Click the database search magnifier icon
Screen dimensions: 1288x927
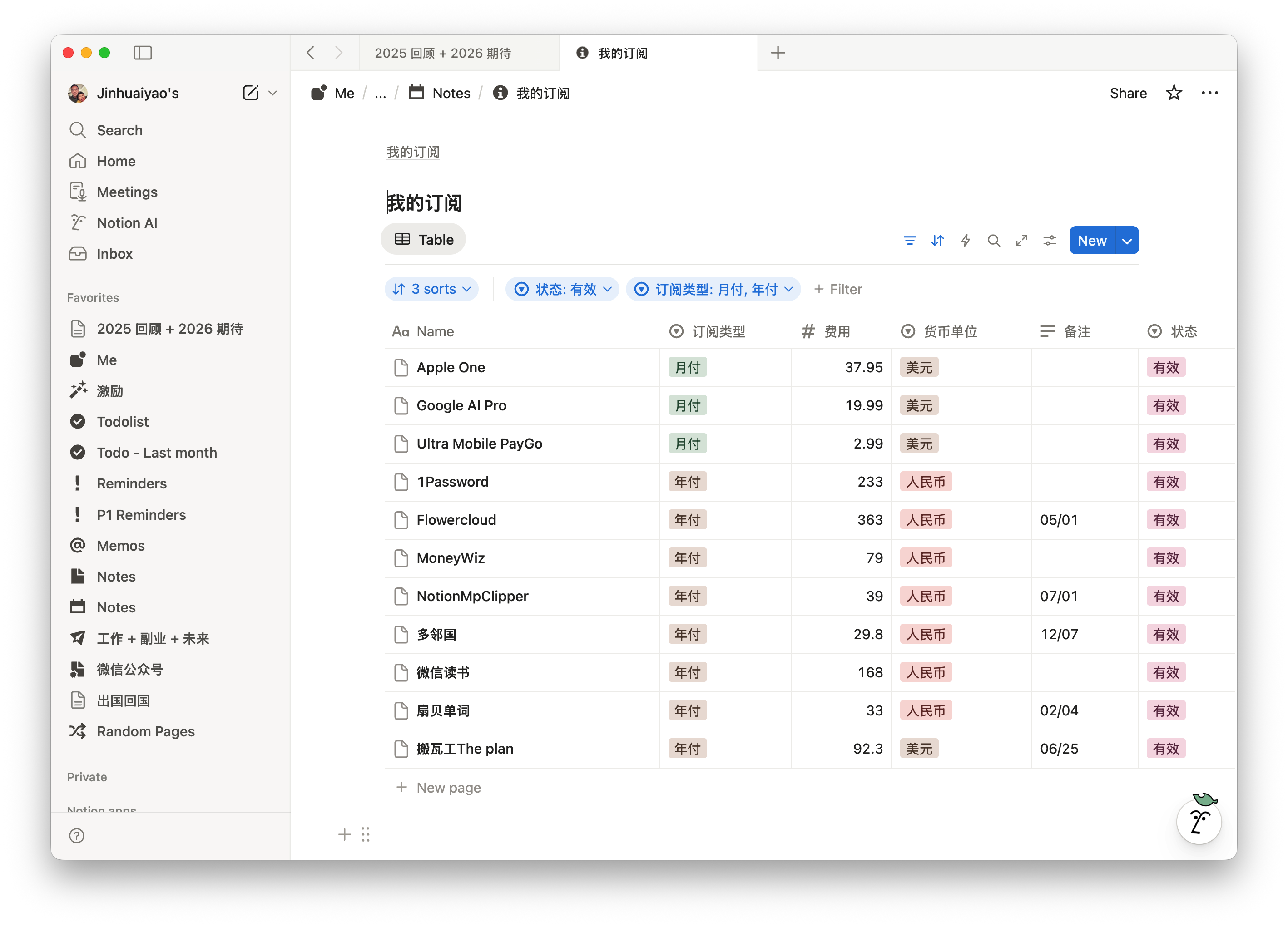993,241
